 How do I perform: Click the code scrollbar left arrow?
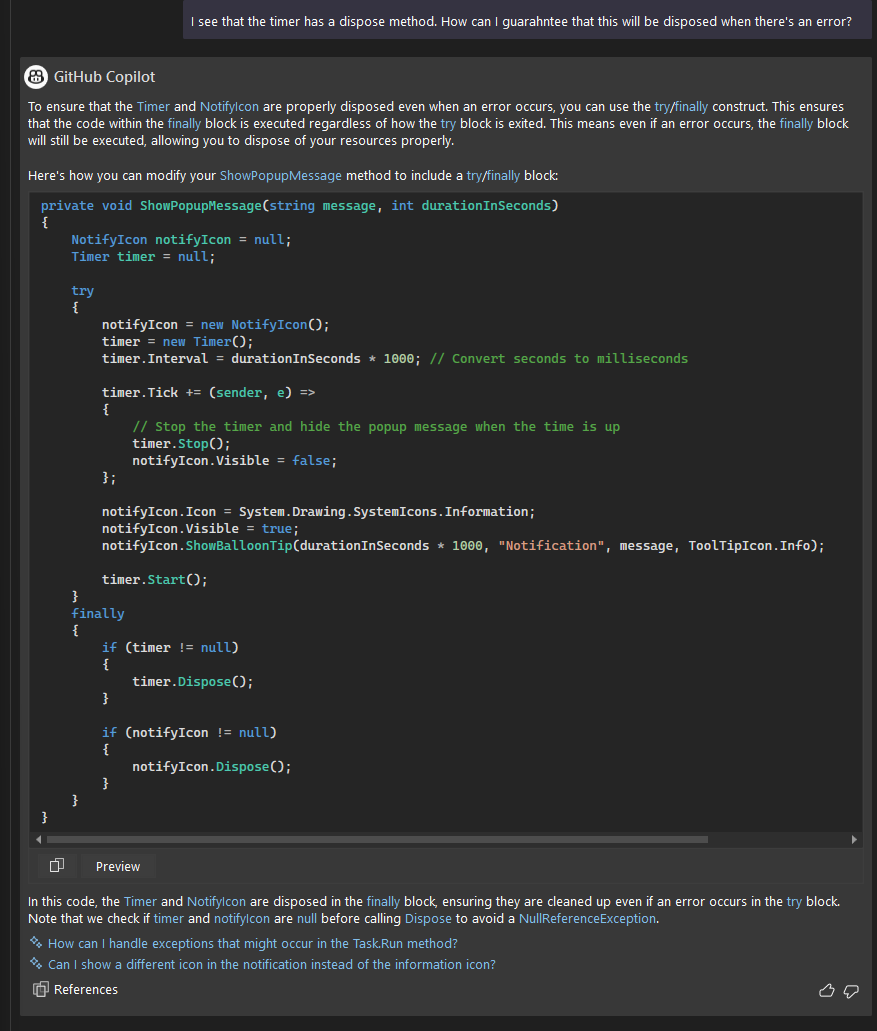tap(39, 839)
